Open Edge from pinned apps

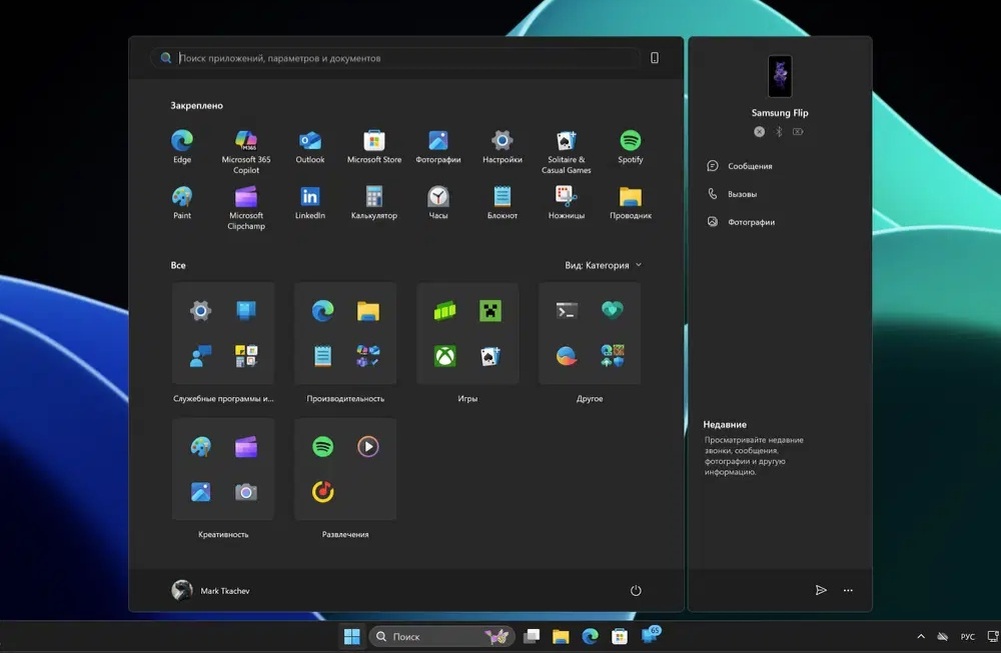[x=182, y=147]
